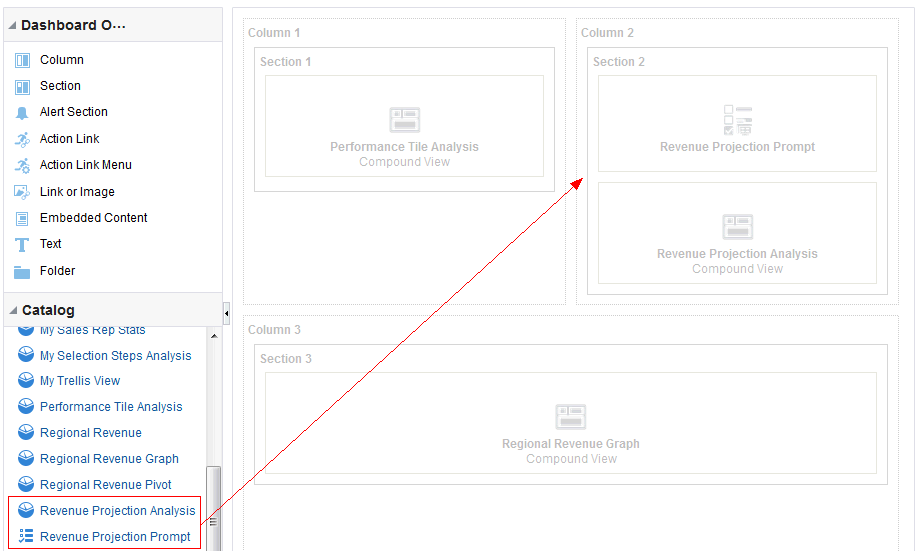This screenshot has height=551, width=921.
Task: Select Revenue Projection Prompt in Section 2
Action: tap(737, 123)
